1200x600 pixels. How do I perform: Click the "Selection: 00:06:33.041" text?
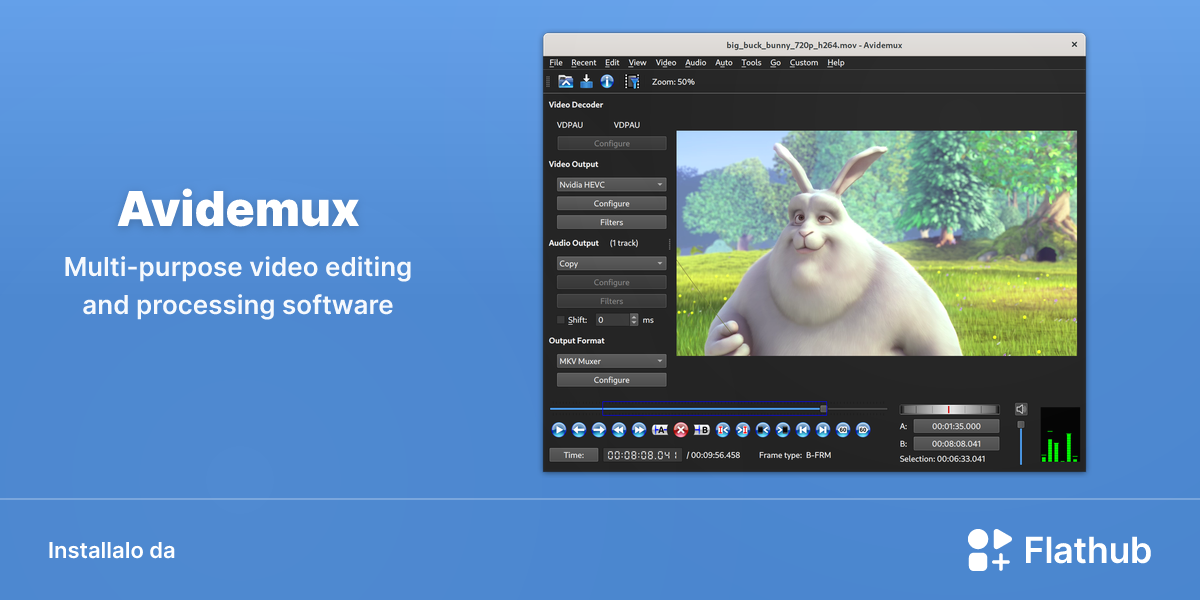pyautogui.click(x=942, y=459)
